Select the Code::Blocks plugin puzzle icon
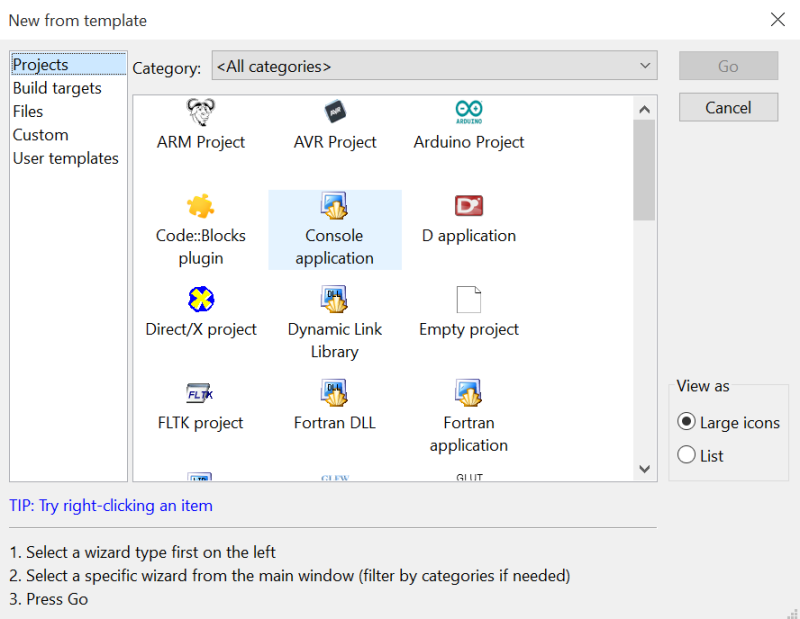The image size is (800, 619). tap(201, 206)
